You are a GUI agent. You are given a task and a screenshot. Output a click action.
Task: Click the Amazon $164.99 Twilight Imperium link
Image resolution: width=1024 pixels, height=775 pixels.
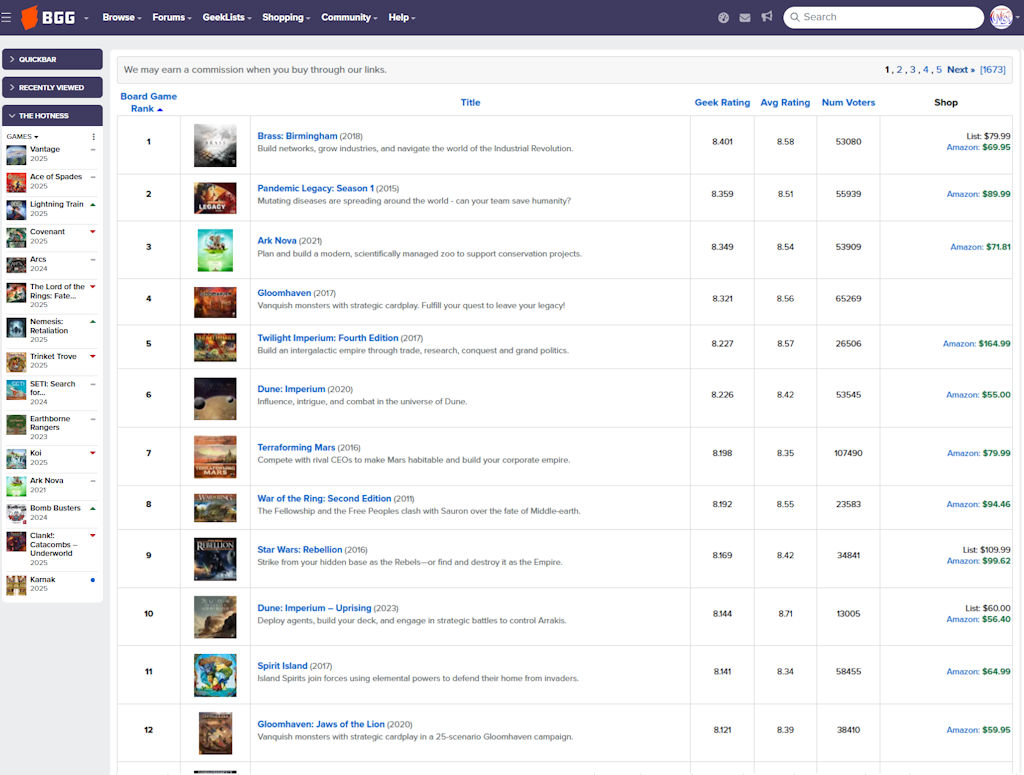[976, 344]
